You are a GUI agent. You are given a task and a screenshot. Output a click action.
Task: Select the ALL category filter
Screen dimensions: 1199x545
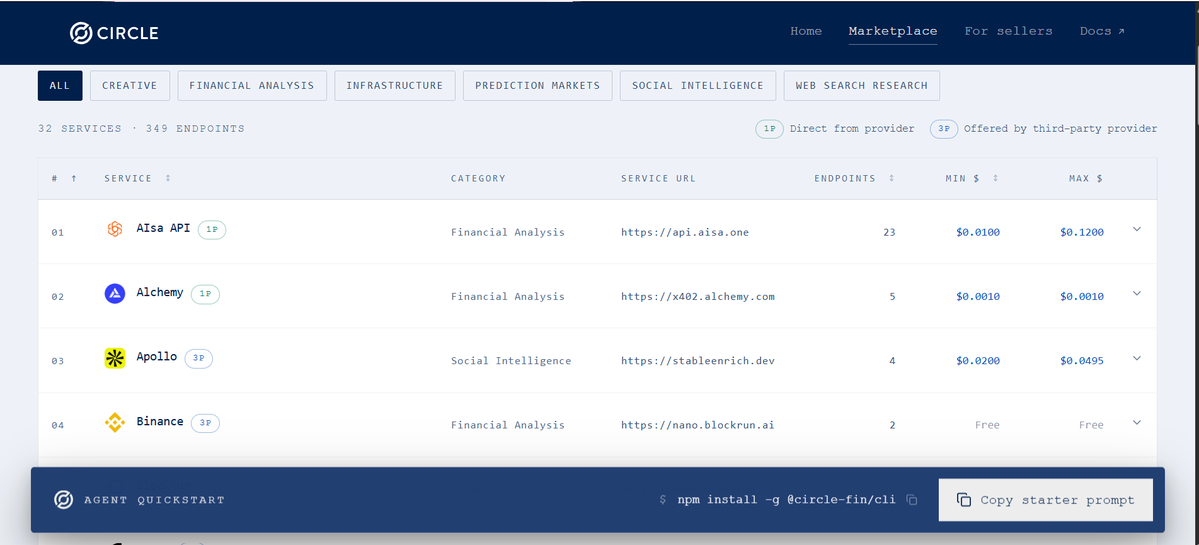point(60,86)
